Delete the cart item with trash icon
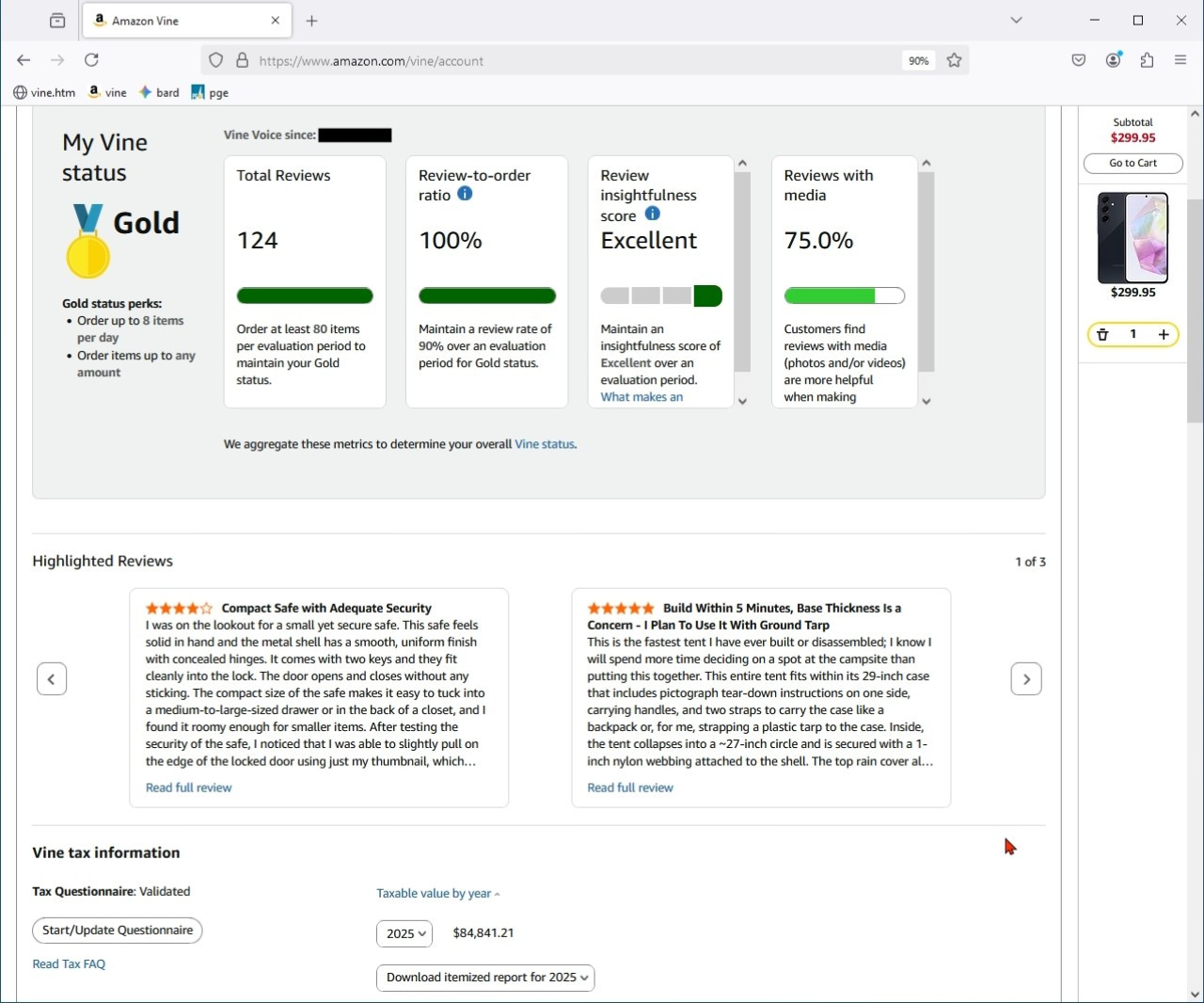The image size is (1204, 1003). point(1102,334)
